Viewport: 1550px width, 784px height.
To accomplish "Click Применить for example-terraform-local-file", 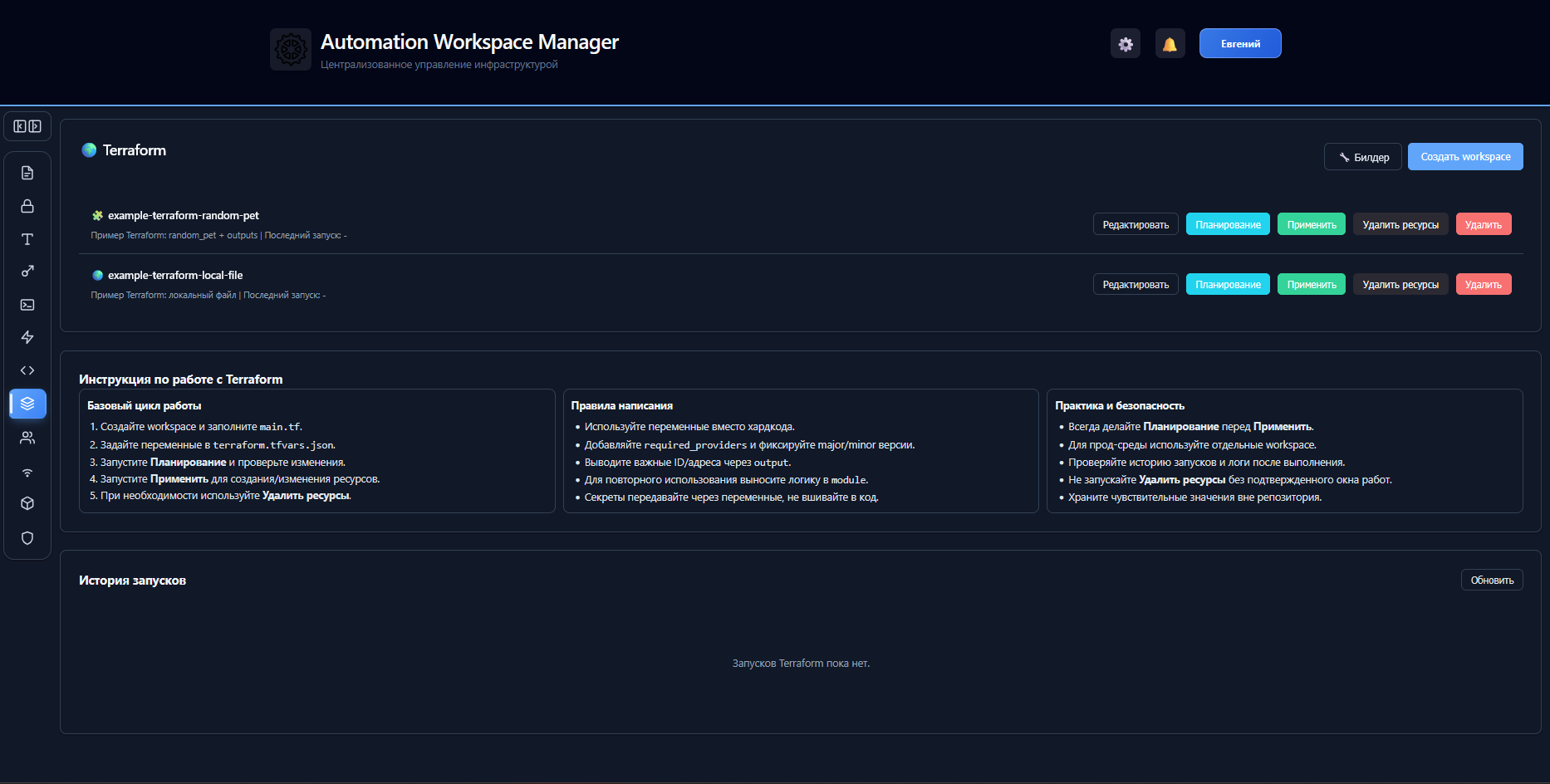I will [x=1312, y=285].
